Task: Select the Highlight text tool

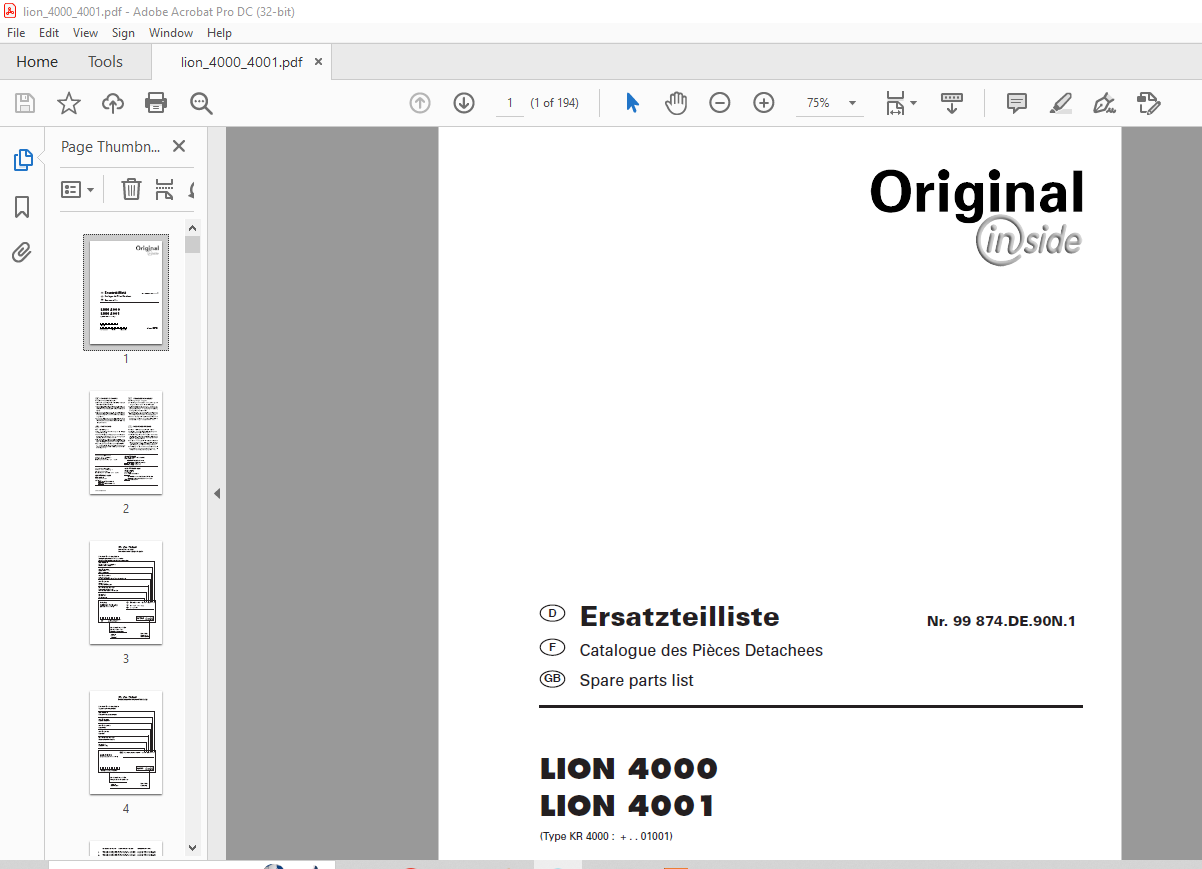Action: pyautogui.click(x=1061, y=103)
